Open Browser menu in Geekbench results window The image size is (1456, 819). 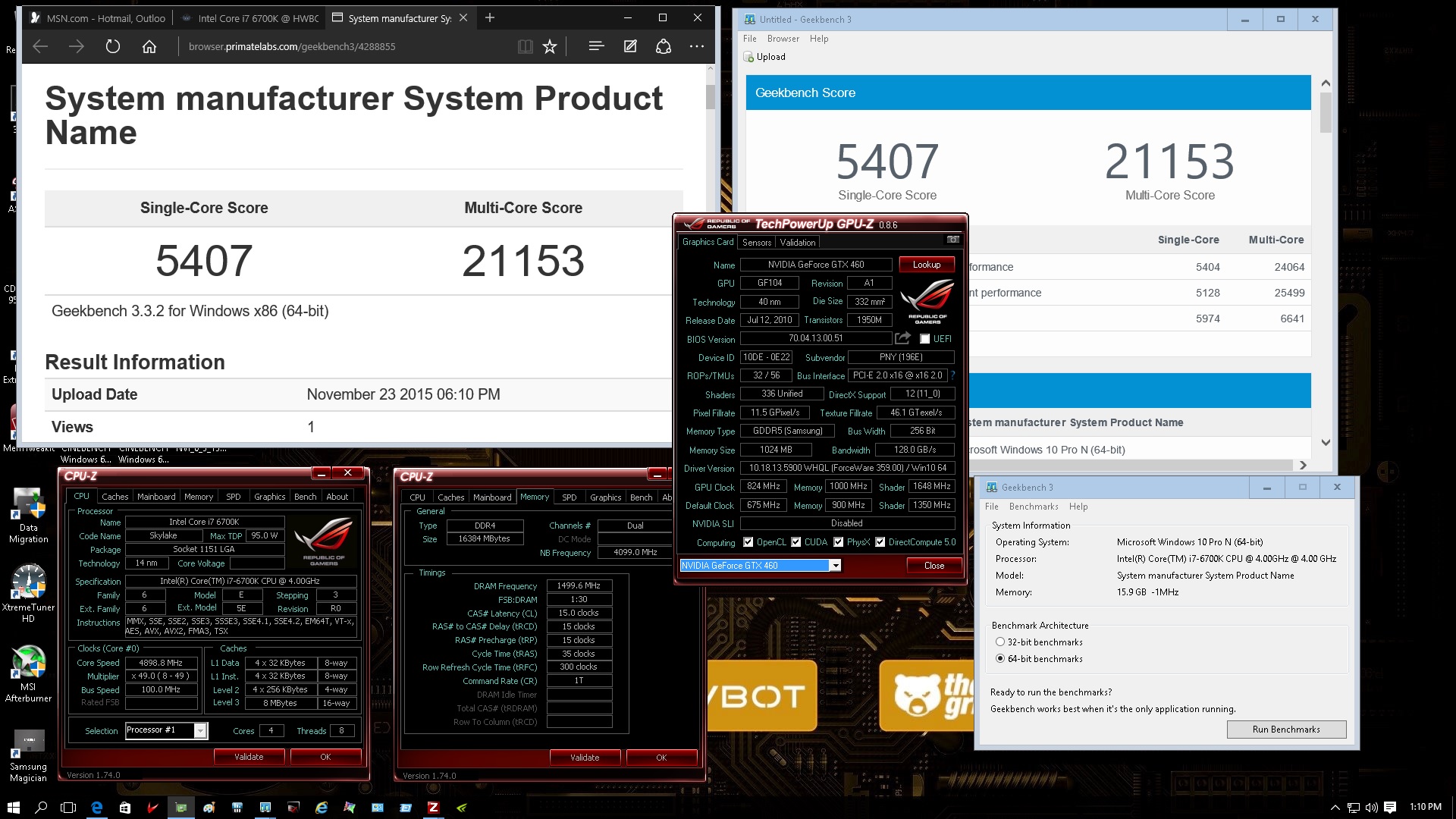[x=783, y=39]
